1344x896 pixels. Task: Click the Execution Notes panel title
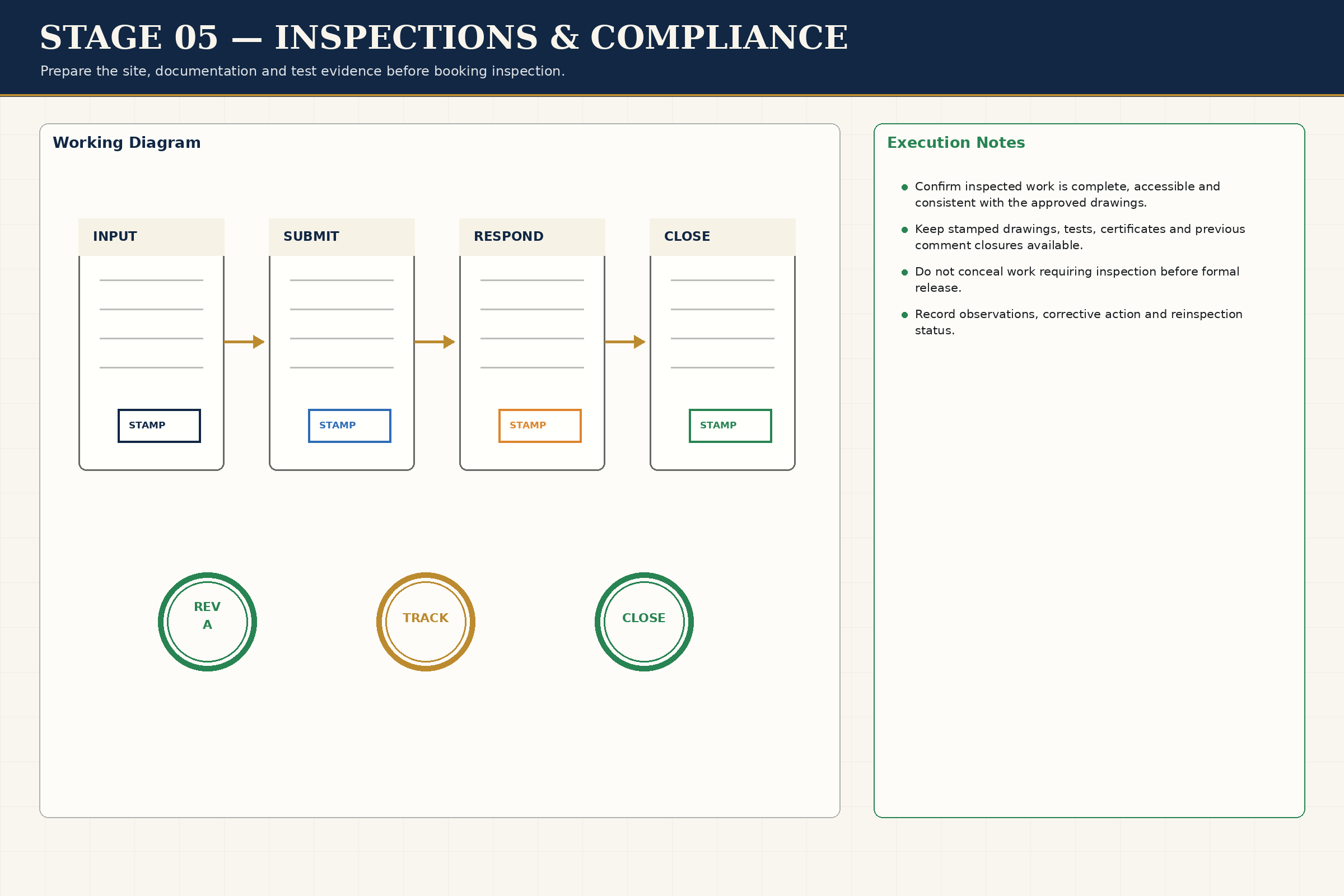[956, 143]
